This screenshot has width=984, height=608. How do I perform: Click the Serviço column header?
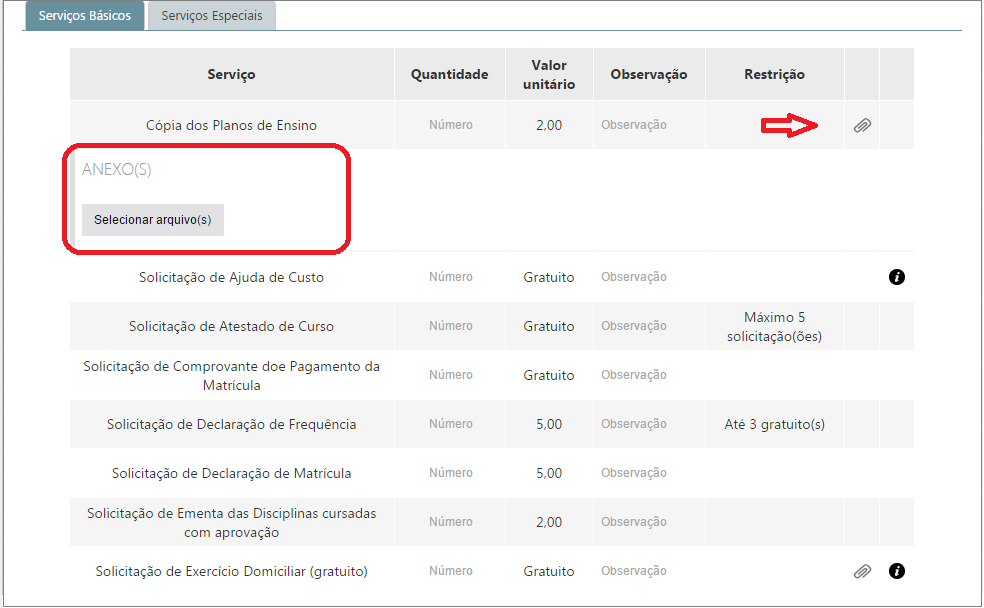tap(230, 73)
